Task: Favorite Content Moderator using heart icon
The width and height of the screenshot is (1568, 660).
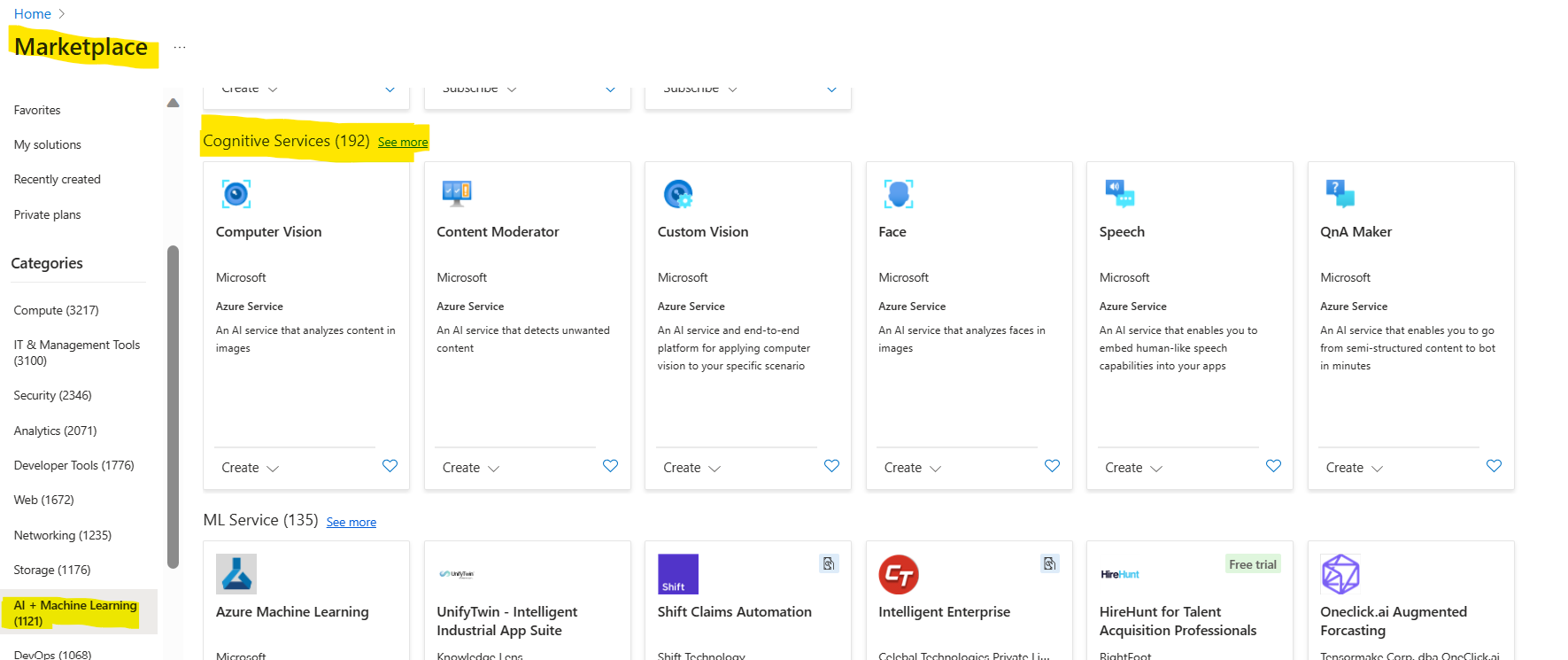Action: pos(610,466)
